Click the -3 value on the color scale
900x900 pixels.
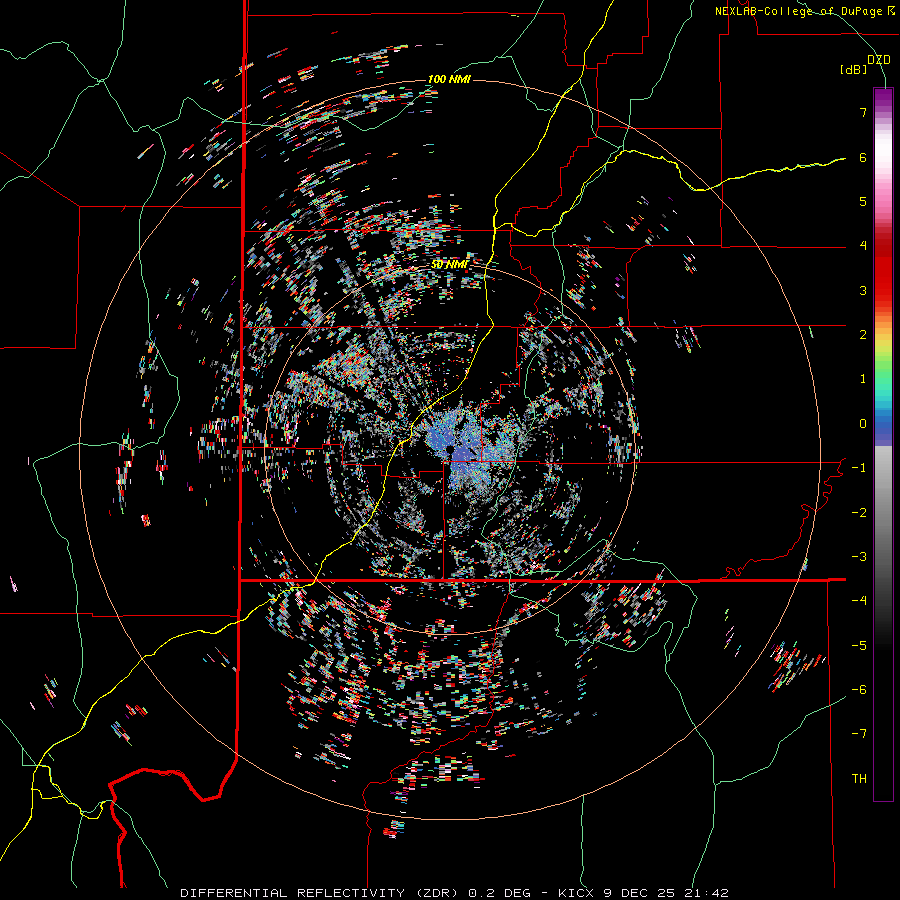click(x=859, y=556)
